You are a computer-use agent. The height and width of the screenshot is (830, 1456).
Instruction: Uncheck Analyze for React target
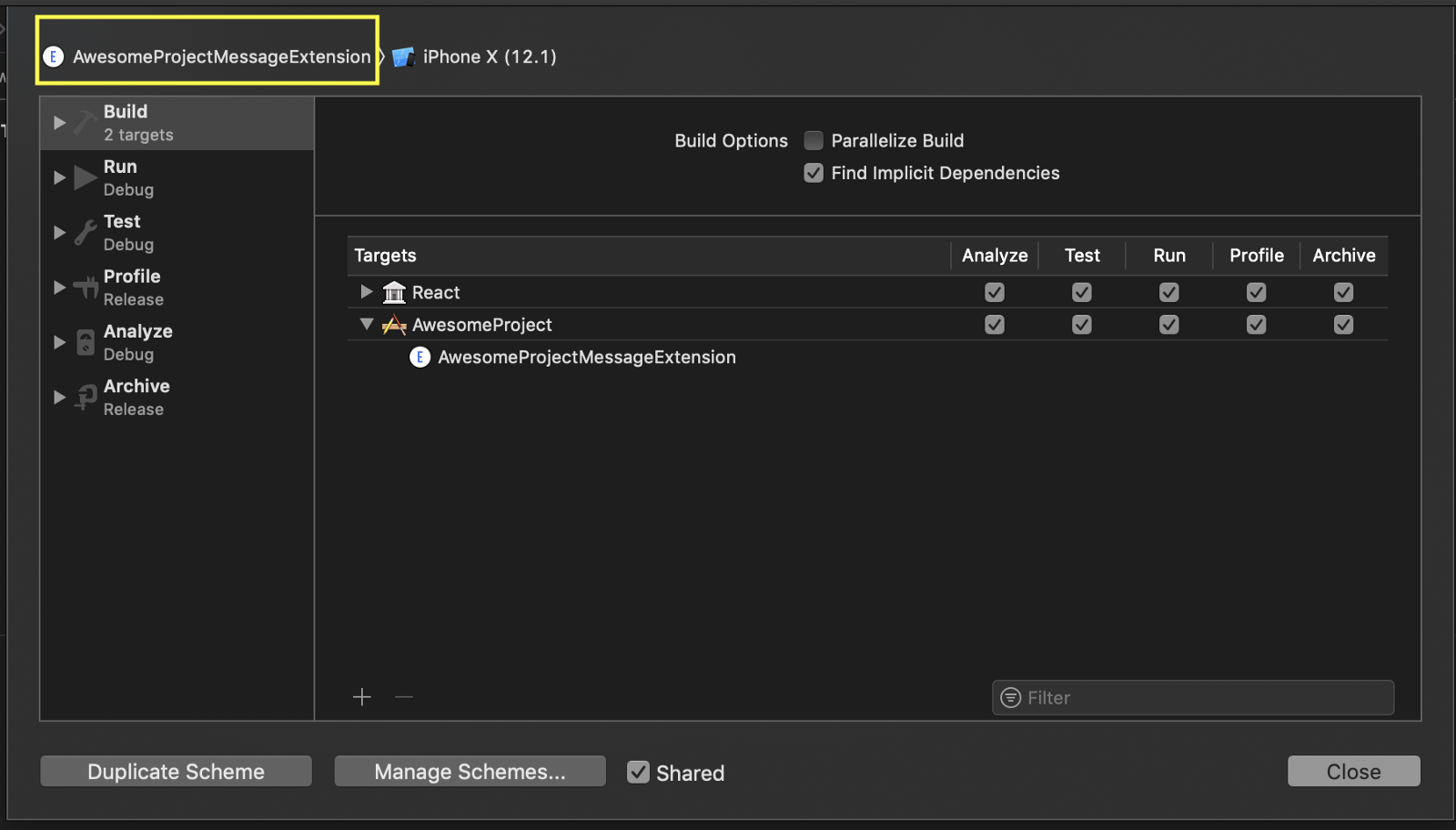pos(995,292)
